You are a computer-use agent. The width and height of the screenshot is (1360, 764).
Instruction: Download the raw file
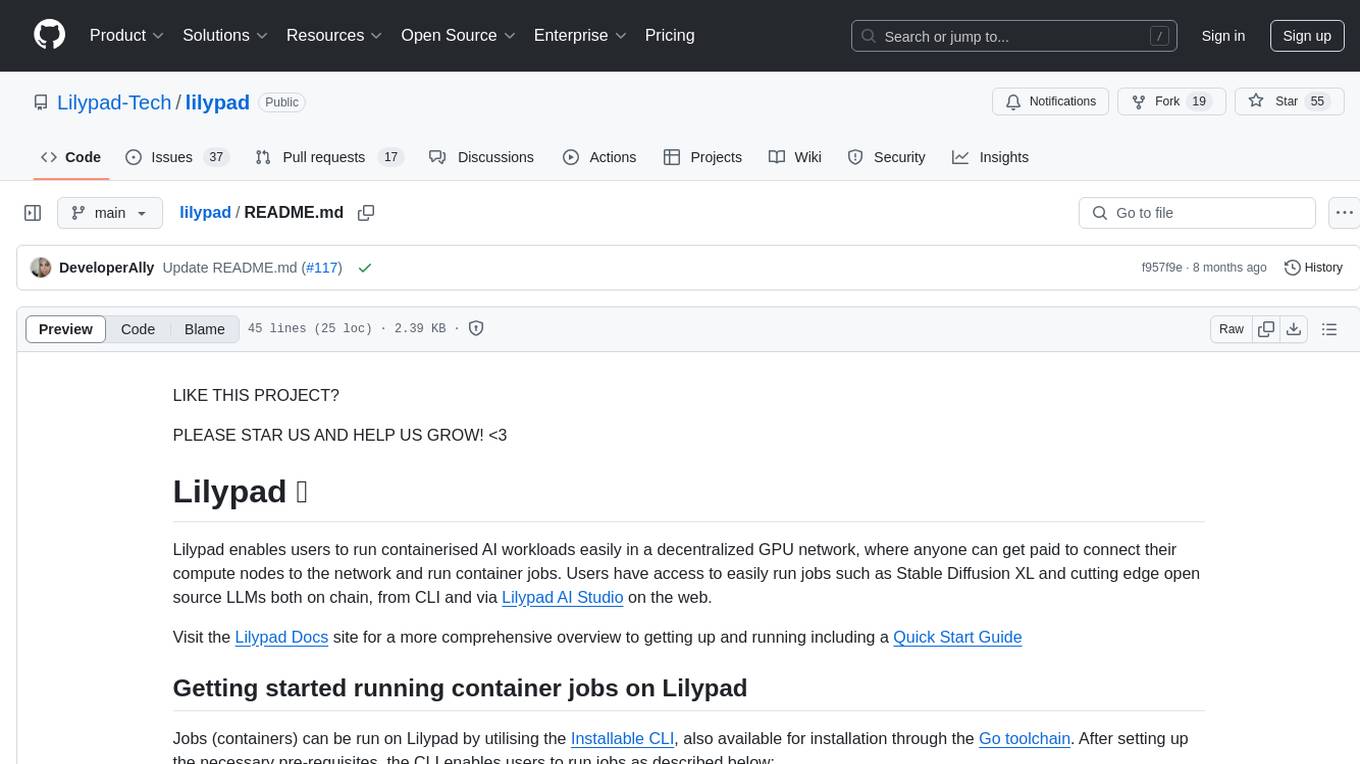[1293, 329]
